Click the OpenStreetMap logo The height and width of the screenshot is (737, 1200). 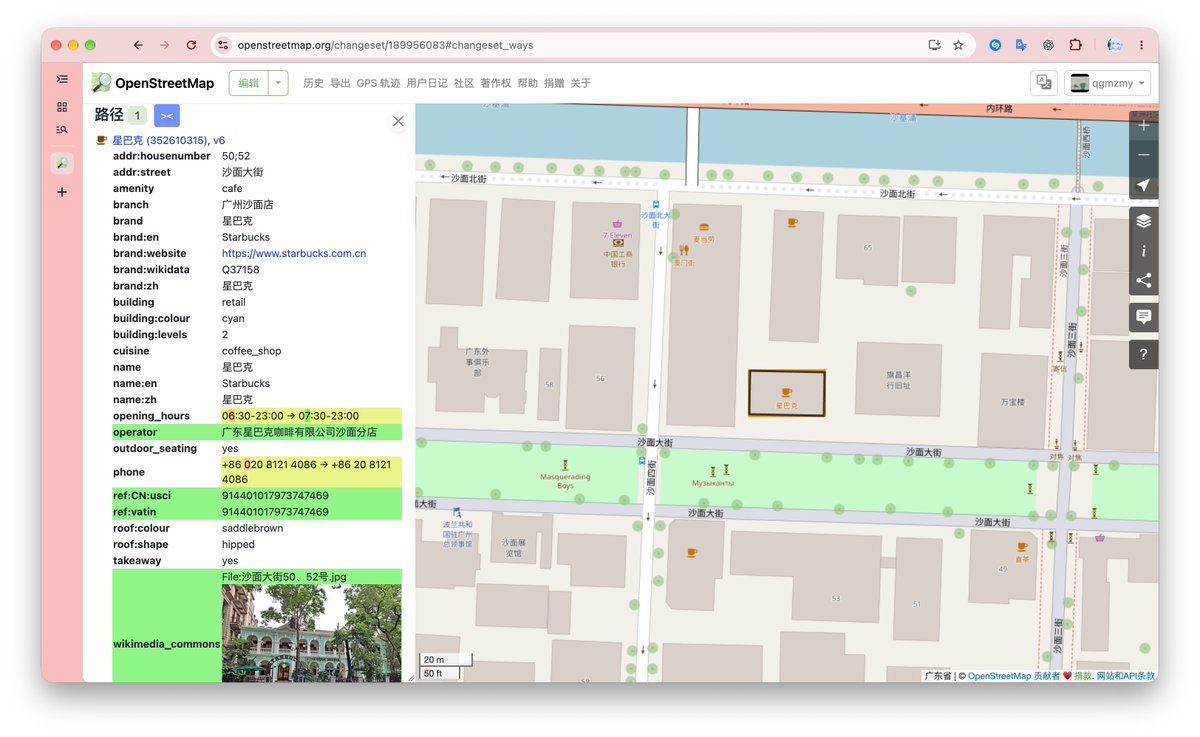tap(152, 83)
